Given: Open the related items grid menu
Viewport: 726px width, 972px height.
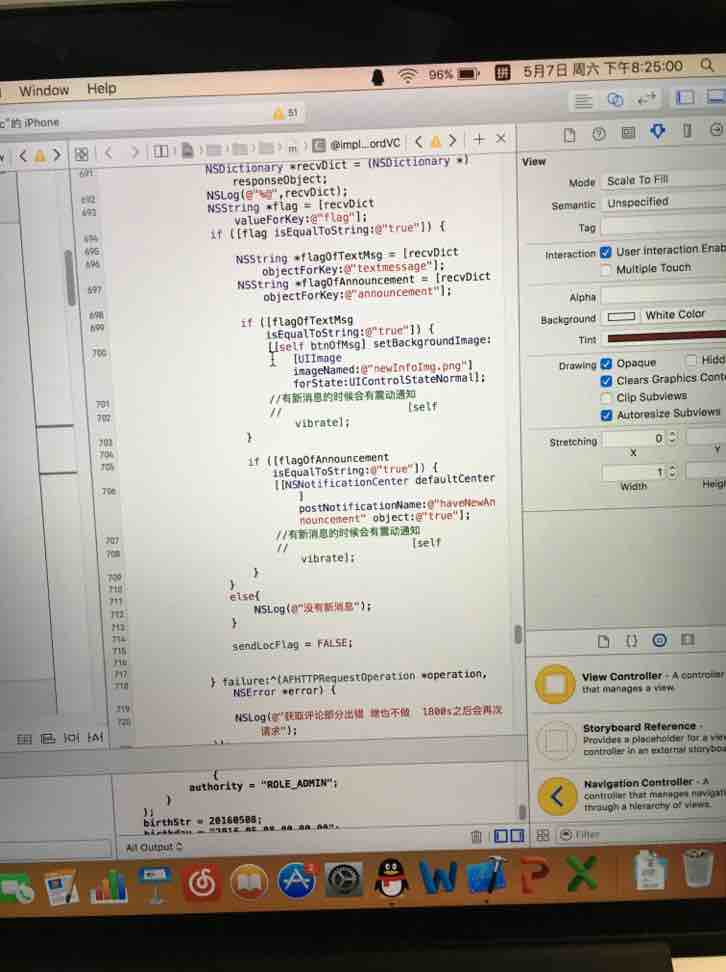Looking at the screenshot, I should (x=81, y=155).
